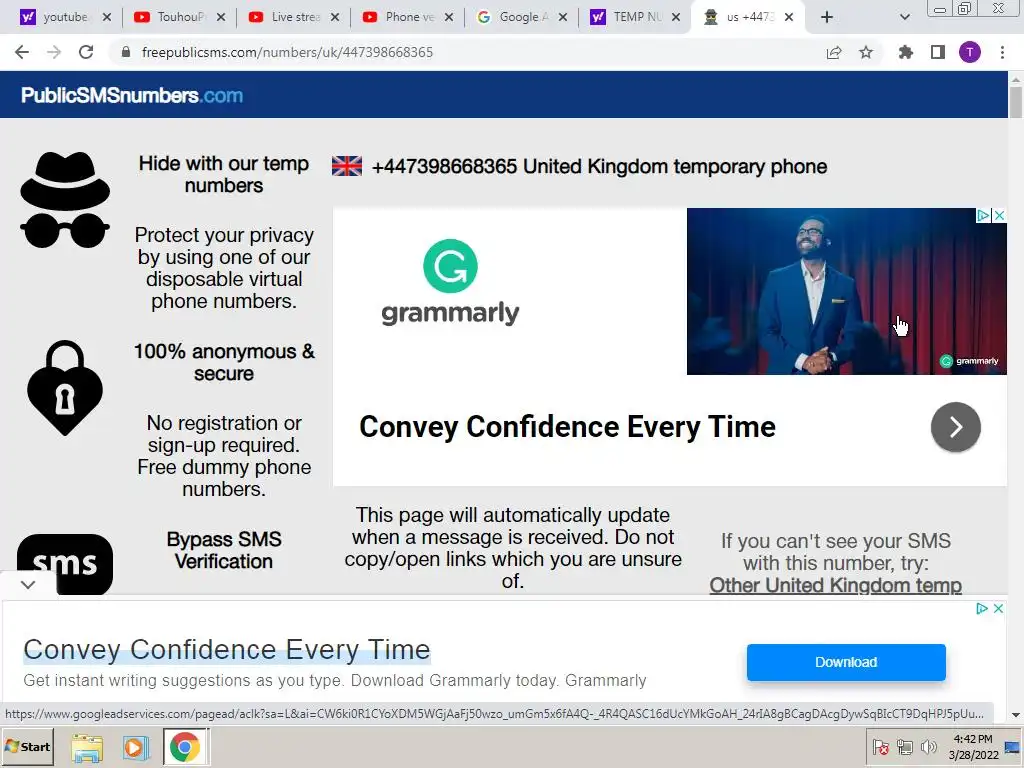1024x768 pixels.
Task: Open the Windows Start menu
Action: [x=27, y=746]
